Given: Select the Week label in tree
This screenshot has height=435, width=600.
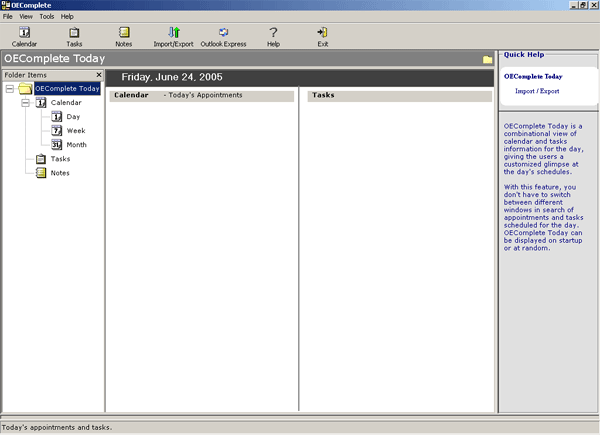Looking at the screenshot, I should tap(76, 131).
